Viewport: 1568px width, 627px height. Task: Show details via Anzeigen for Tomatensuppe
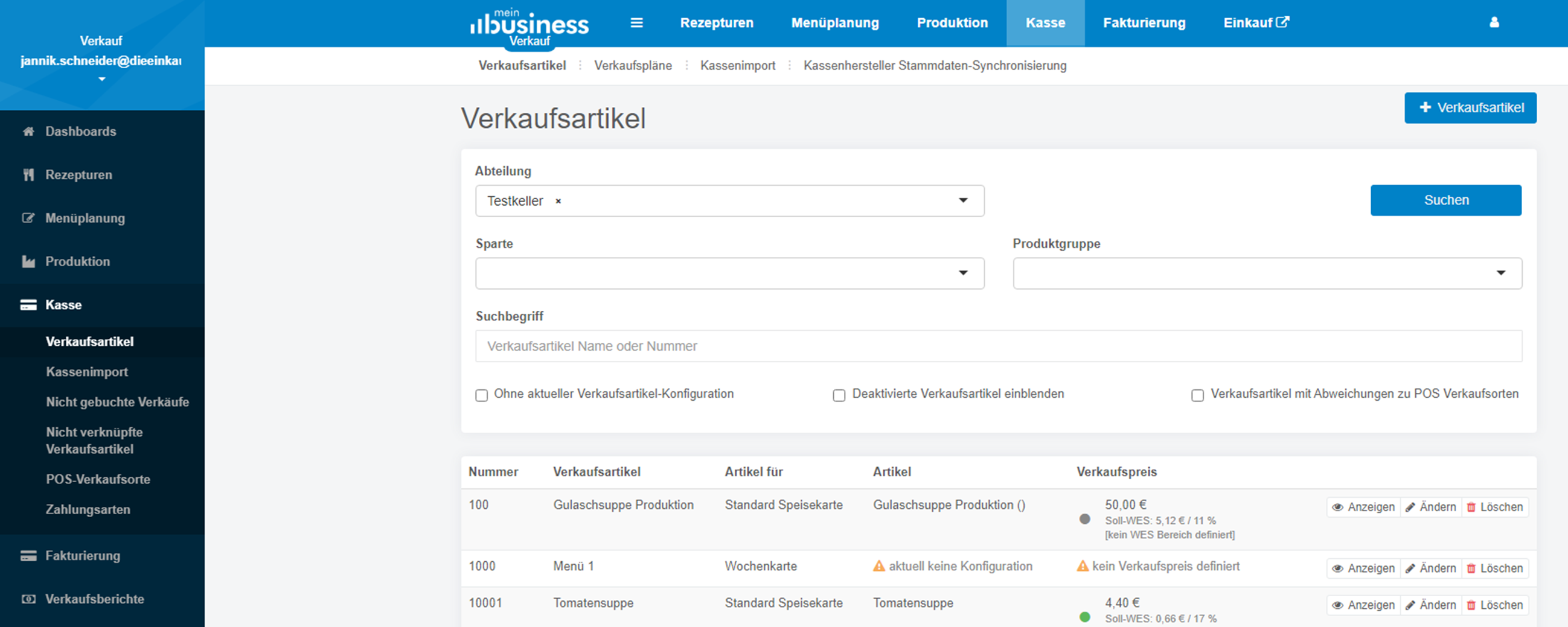pyautogui.click(x=1363, y=605)
